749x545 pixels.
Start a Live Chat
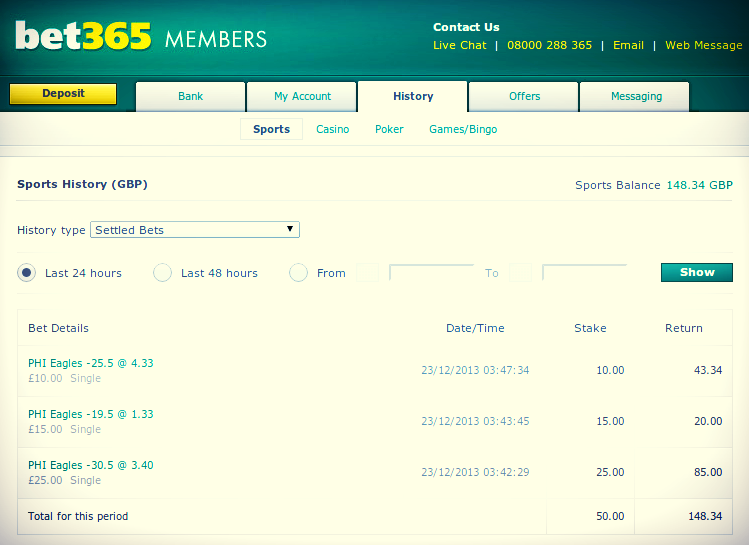[460, 45]
